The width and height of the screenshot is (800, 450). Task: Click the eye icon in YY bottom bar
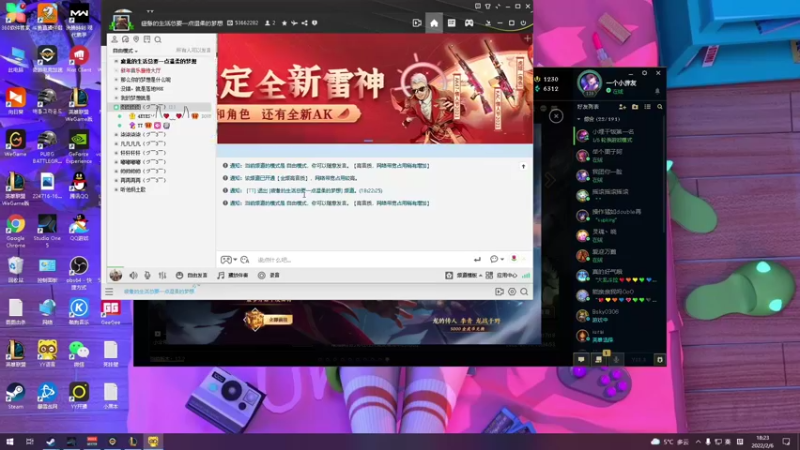(512, 292)
